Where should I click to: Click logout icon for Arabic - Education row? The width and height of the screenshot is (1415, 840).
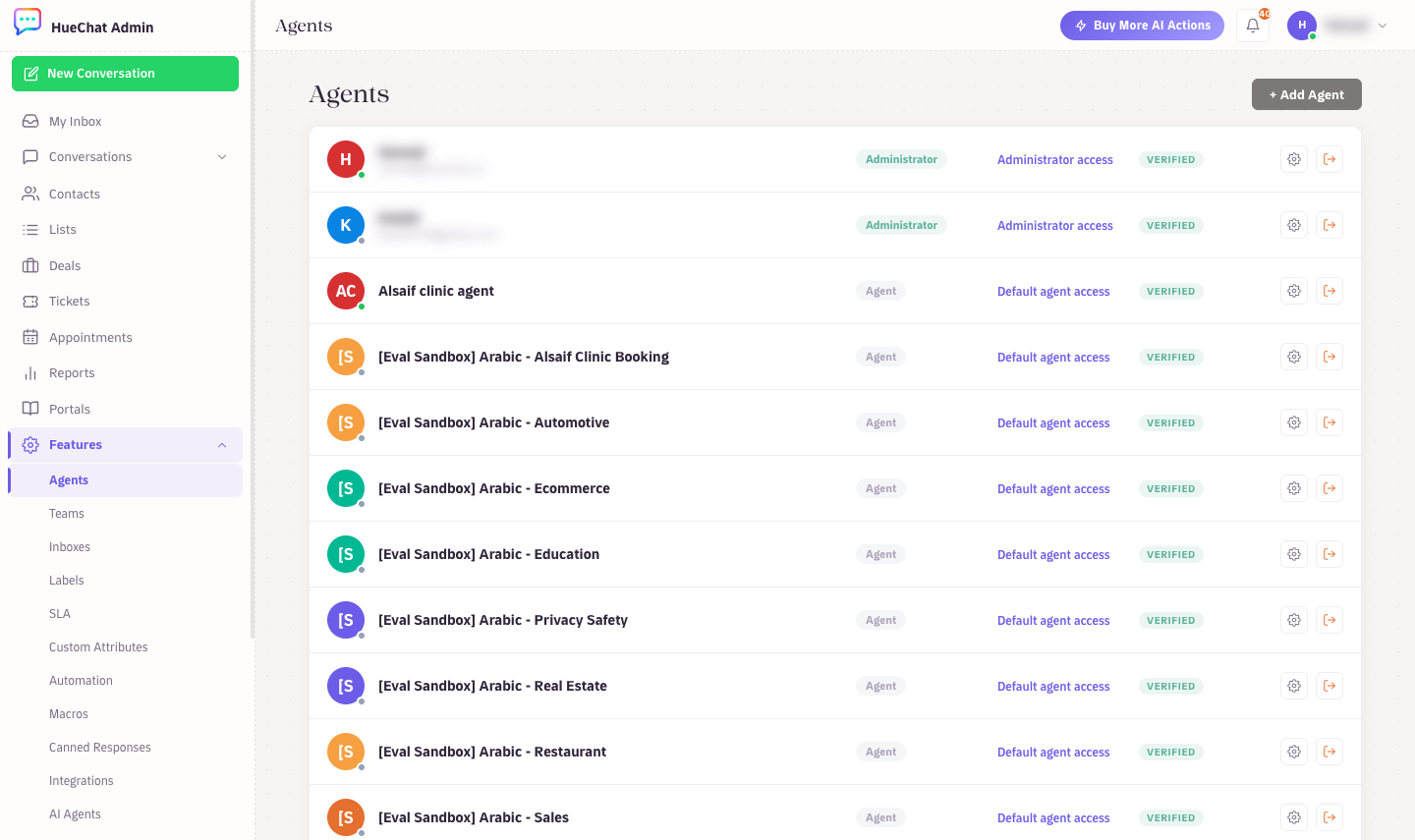point(1330,554)
